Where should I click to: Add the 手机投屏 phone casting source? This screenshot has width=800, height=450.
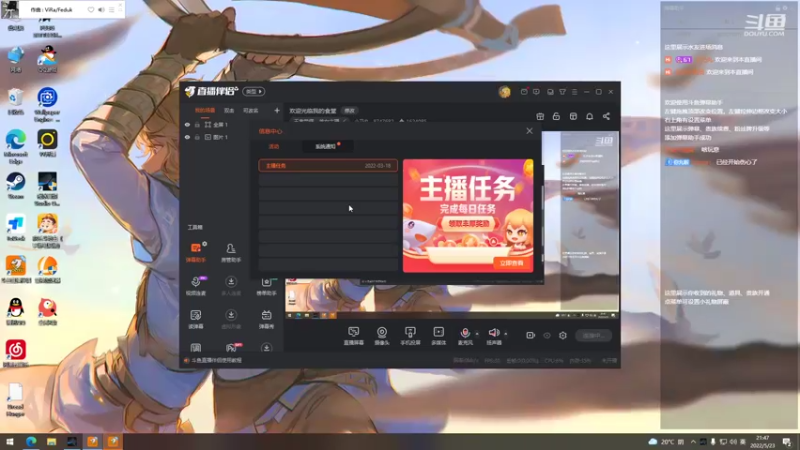[410, 336]
